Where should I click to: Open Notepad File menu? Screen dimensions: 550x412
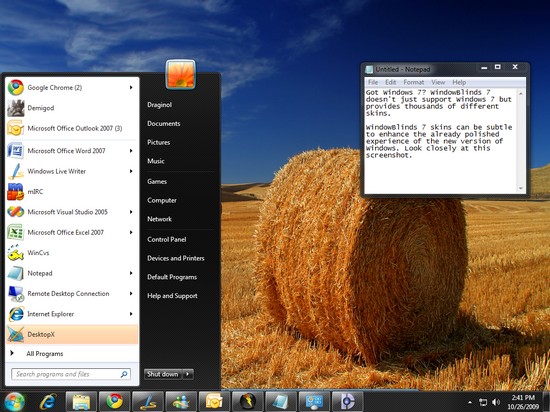(x=373, y=82)
